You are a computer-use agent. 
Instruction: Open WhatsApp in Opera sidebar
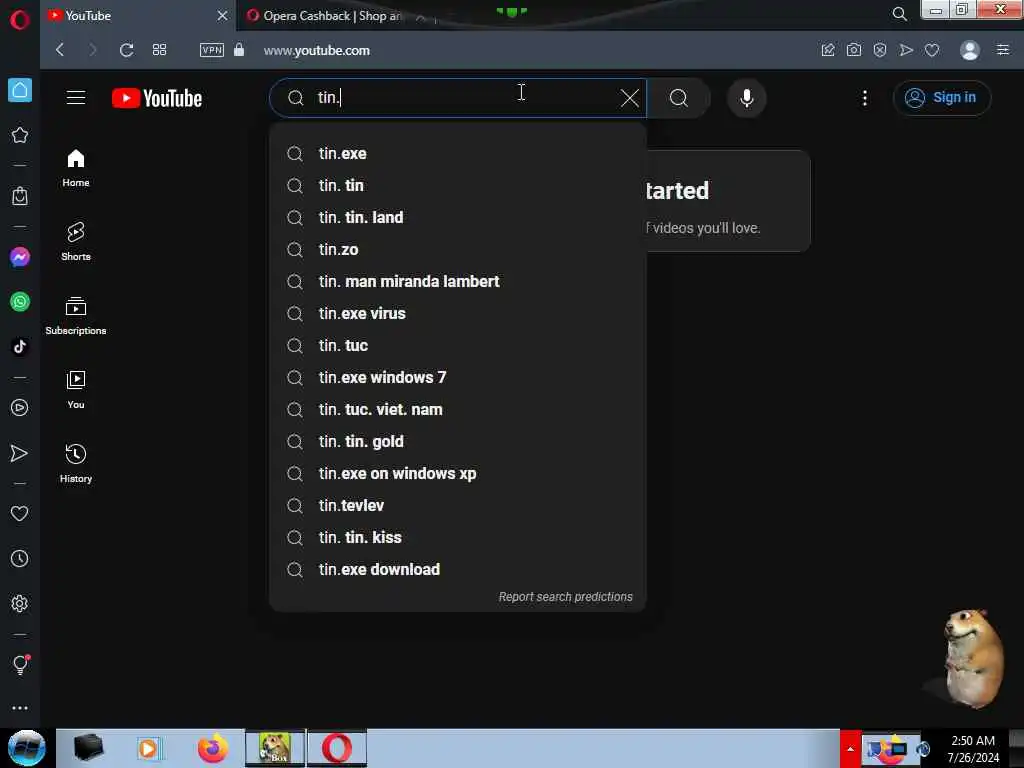pyautogui.click(x=20, y=302)
